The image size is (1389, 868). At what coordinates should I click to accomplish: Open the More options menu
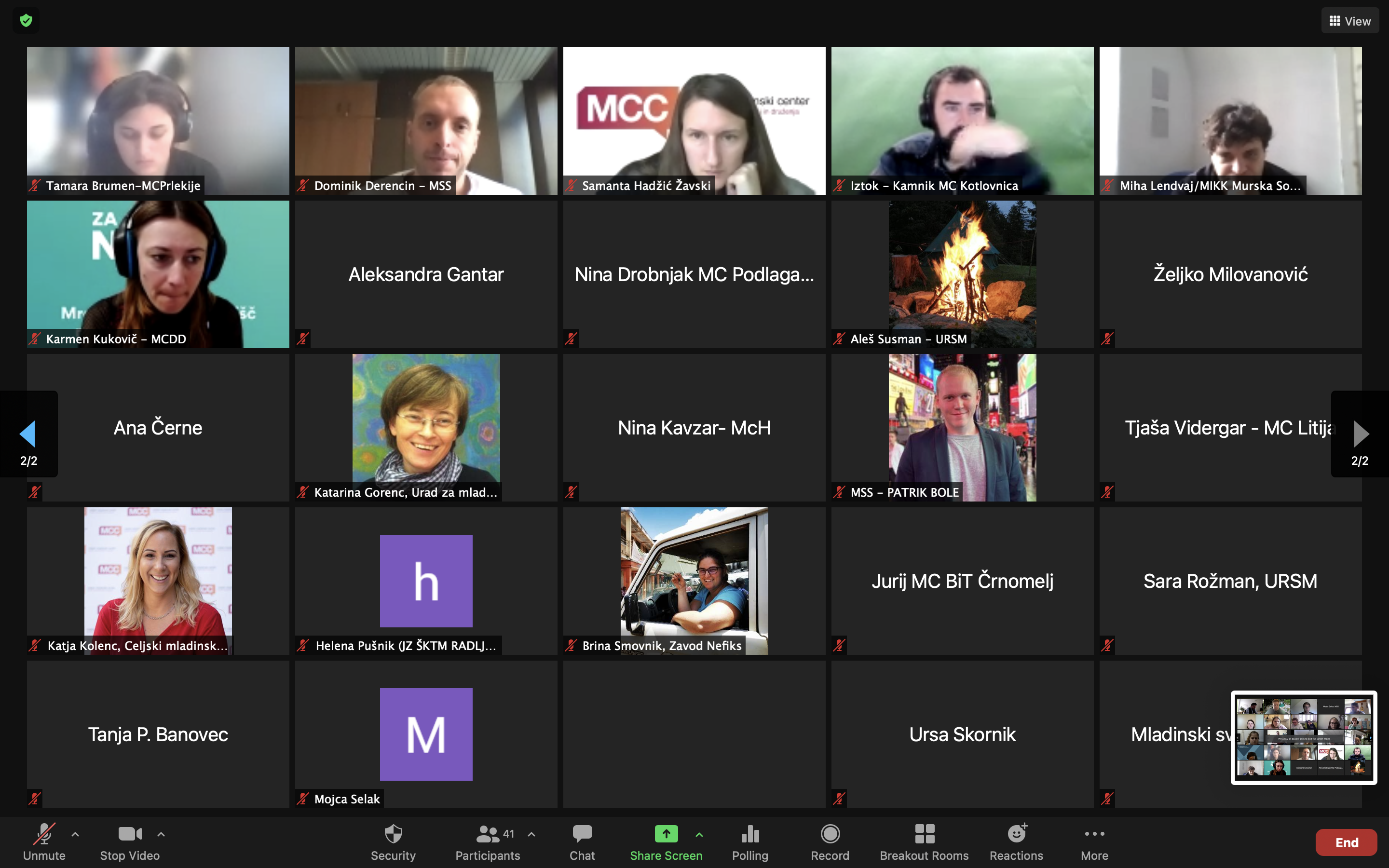1094,841
